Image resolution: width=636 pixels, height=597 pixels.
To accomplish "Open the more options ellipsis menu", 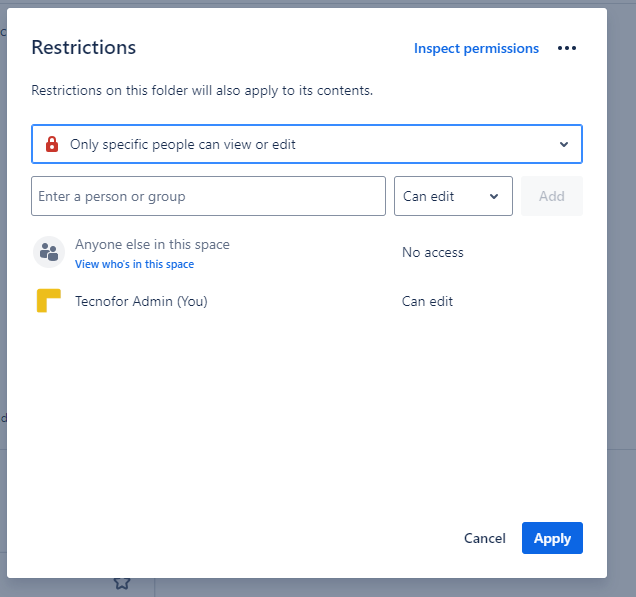I will pos(567,48).
